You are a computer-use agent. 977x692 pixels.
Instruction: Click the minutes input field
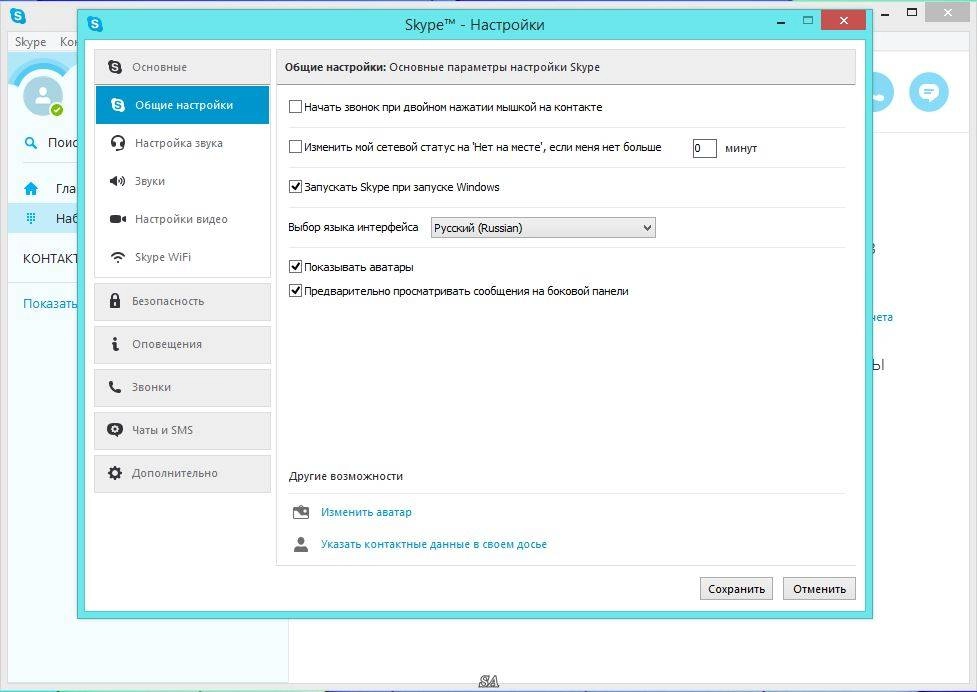[704, 148]
